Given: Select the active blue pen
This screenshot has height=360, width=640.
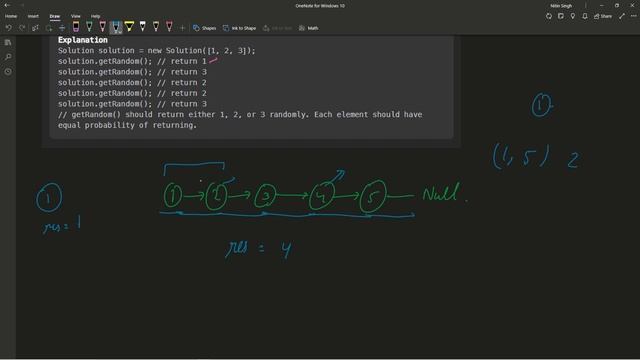Looking at the screenshot, I should point(116,27).
